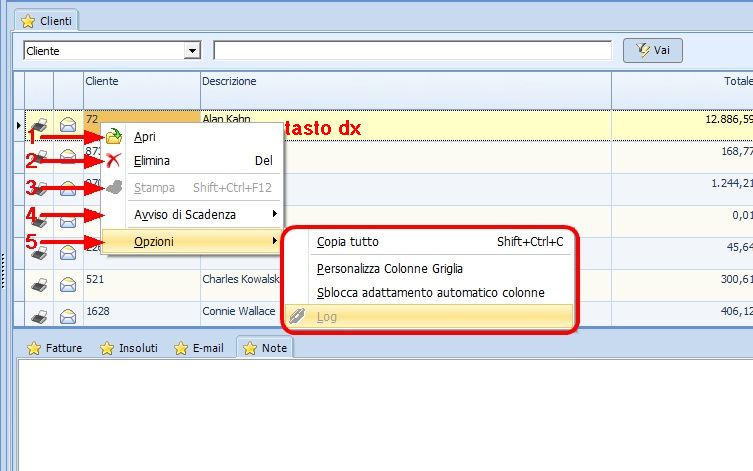Click the total value 1.244,21
Viewport: 753px width, 471px height.
click(732, 183)
